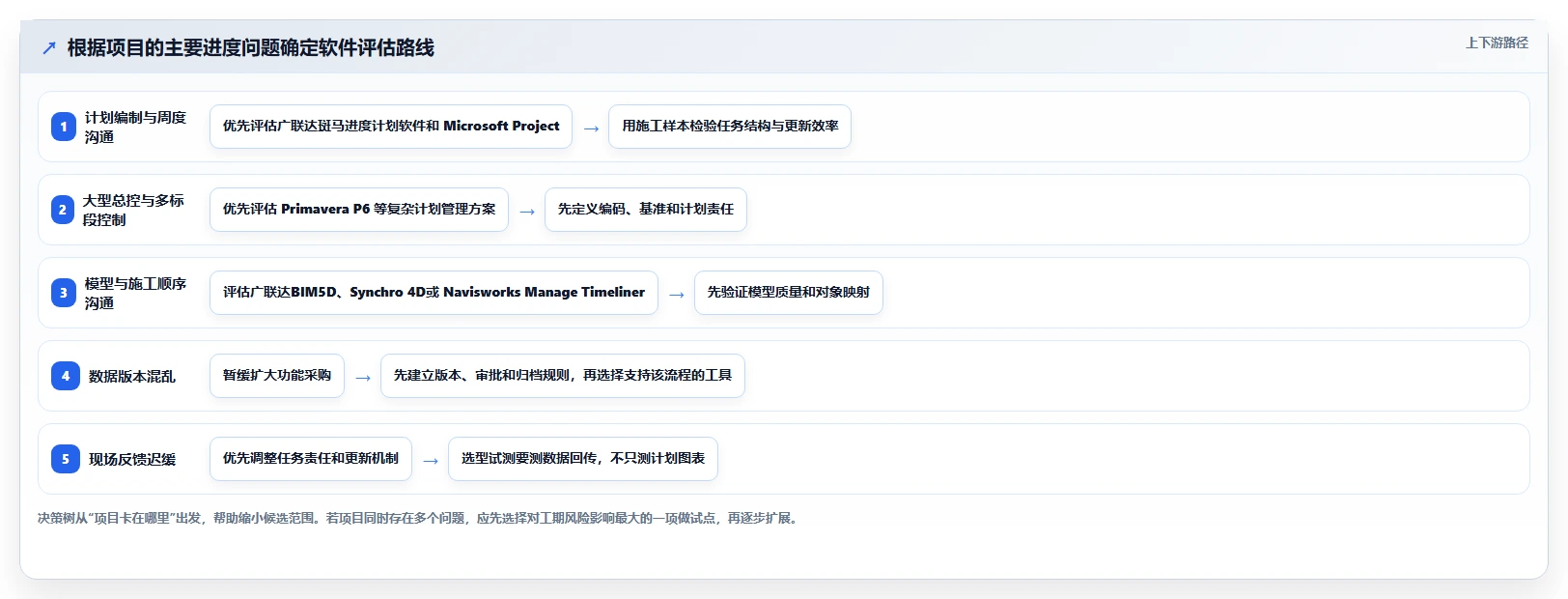This screenshot has height=599, width=1568.
Task: Select 优先评估 Primavera P6 等复杂计划管理方案 box
Action: pos(359,210)
